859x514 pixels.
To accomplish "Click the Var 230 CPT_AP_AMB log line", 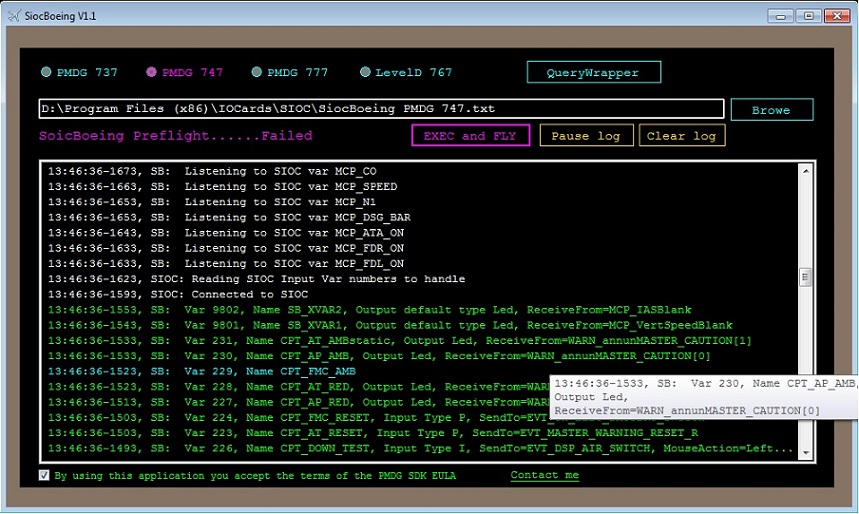I will pos(379,356).
